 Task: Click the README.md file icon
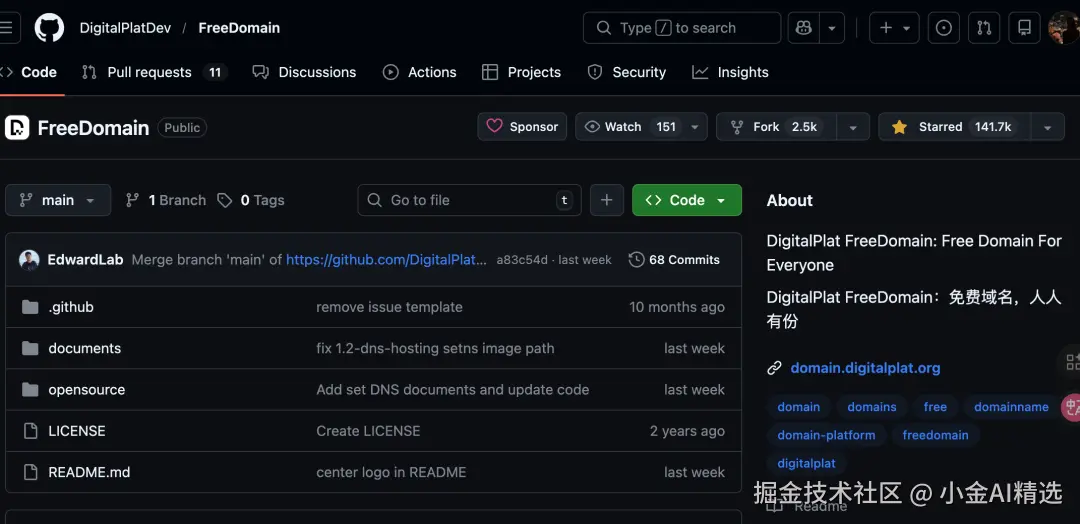[x=30, y=472]
